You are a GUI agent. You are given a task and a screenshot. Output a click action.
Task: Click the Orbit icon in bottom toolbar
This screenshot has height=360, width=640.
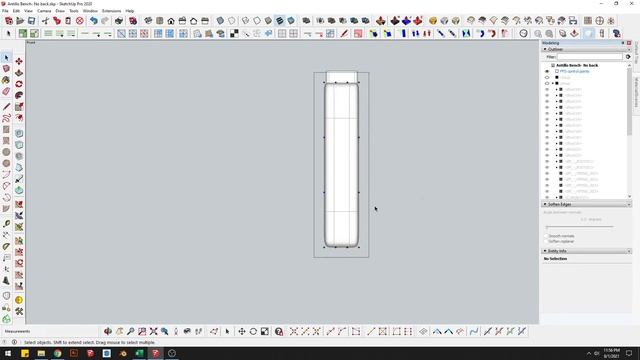point(108,331)
